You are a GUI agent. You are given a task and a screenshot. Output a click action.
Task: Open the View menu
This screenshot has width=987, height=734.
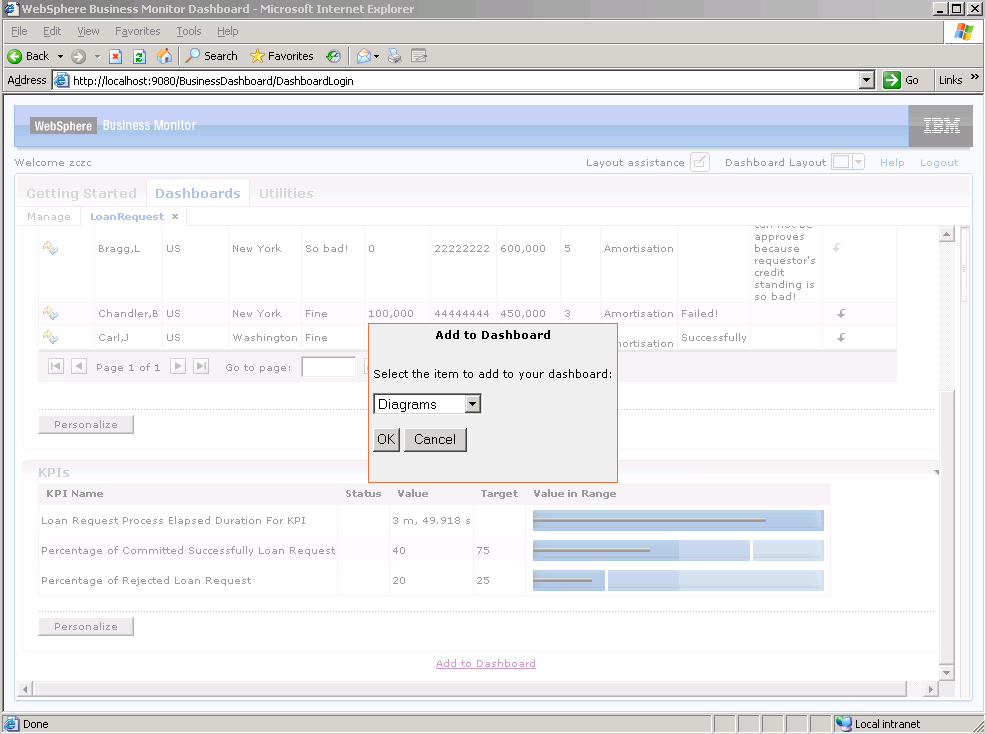click(88, 31)
